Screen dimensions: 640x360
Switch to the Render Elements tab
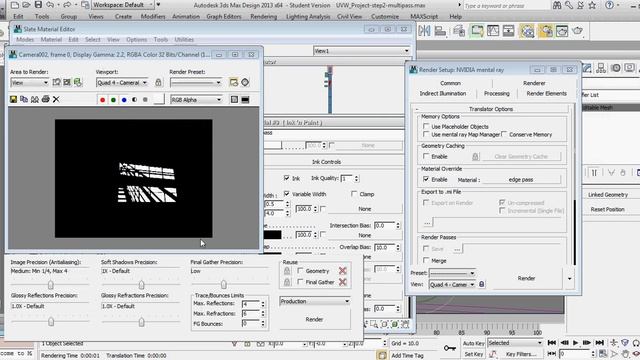547,93
